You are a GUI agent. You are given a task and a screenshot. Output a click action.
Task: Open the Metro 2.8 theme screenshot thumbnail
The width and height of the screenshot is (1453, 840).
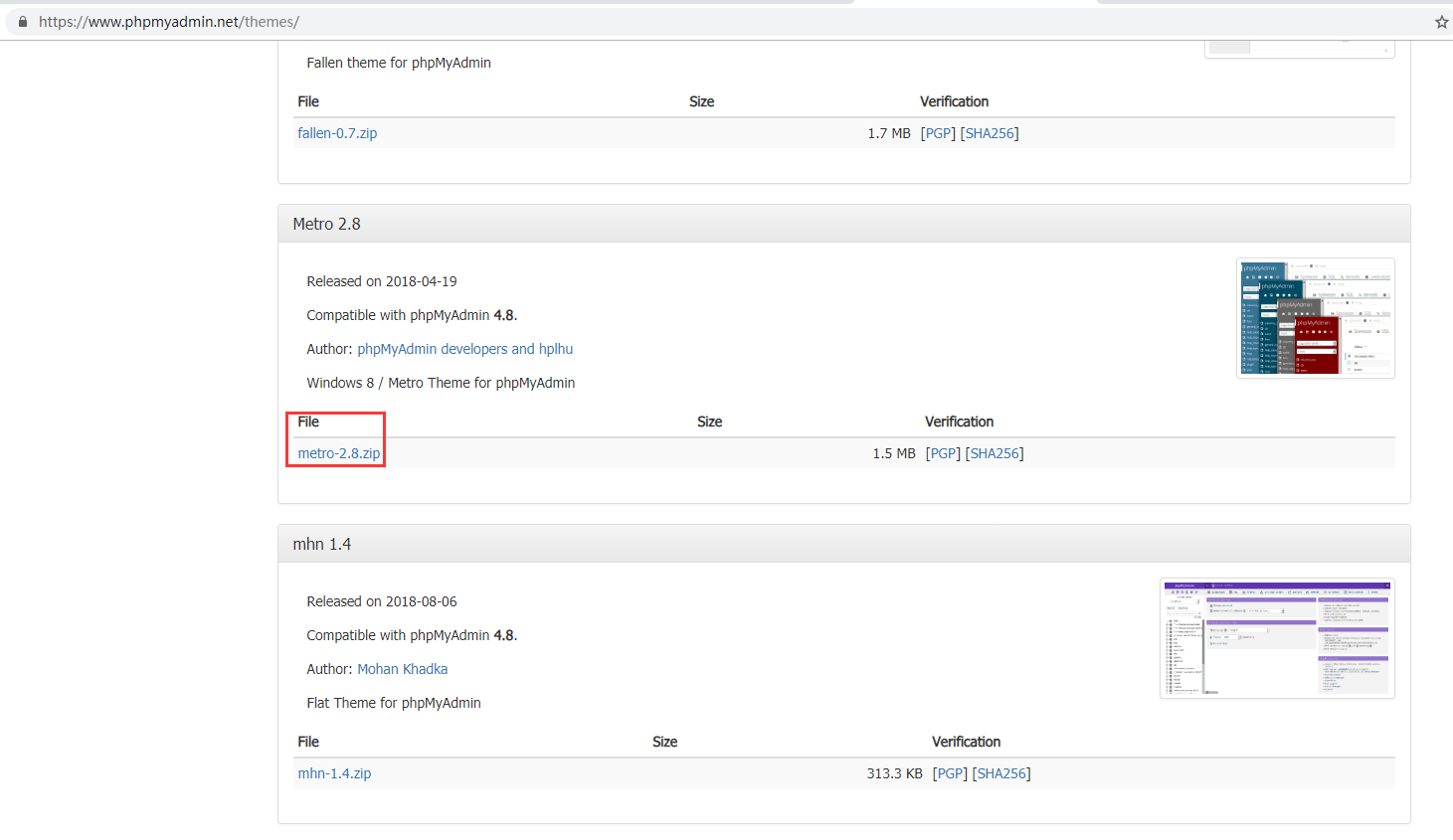[x=1316, y=318]
